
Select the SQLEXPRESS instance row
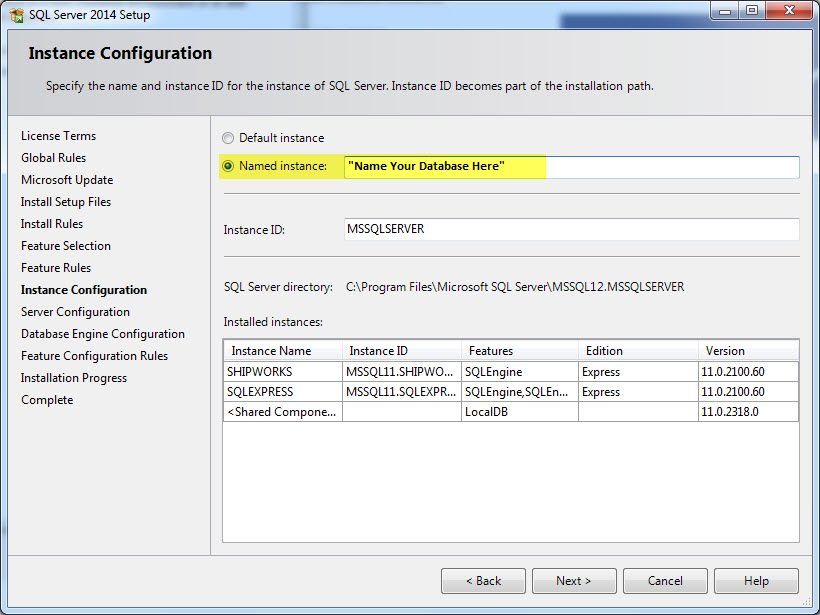tap(511, 392)
